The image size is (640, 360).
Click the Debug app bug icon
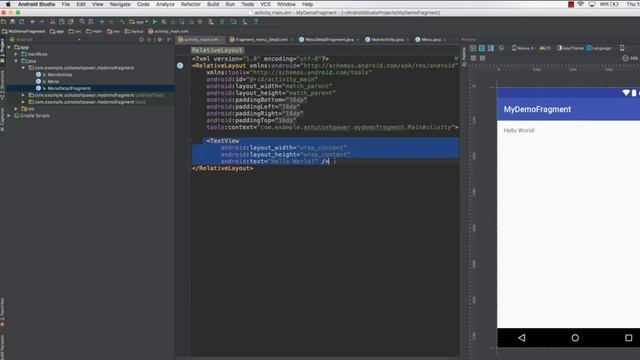[x=164, y=22]
